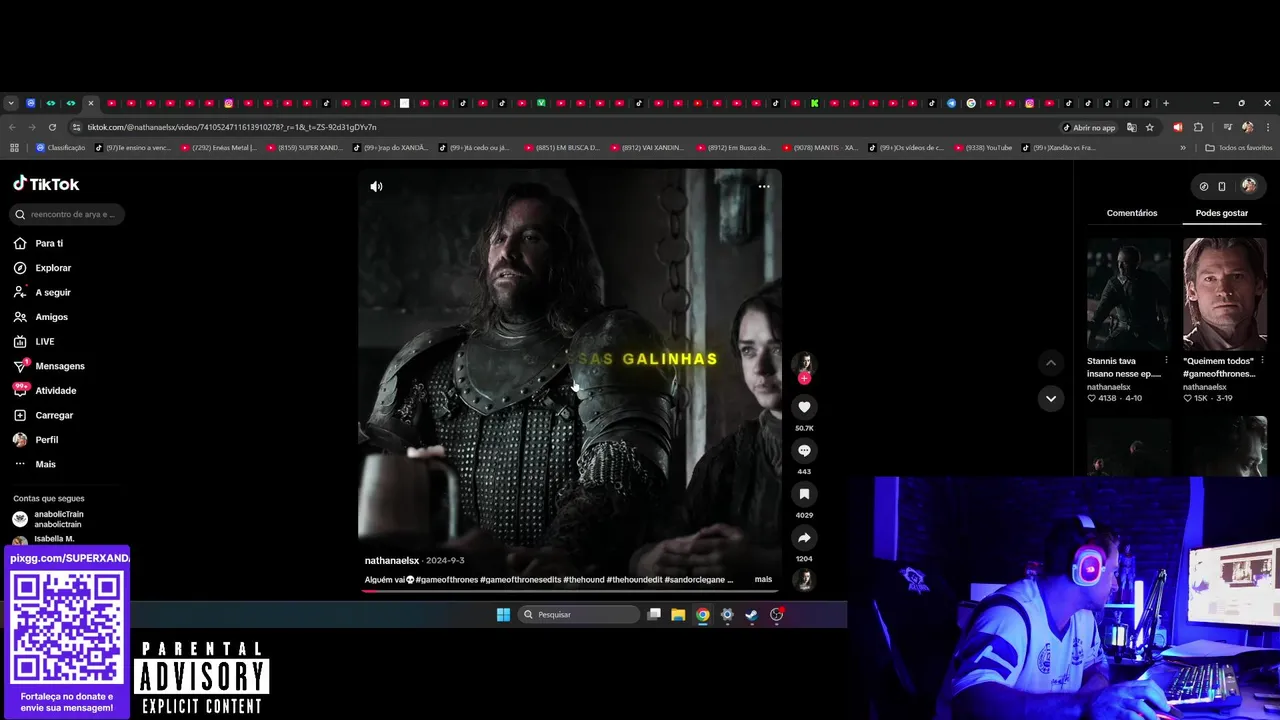1280x720 pixels.
Task: Open Enéas Metal bookmark
Action: click(x=219, y=148)
